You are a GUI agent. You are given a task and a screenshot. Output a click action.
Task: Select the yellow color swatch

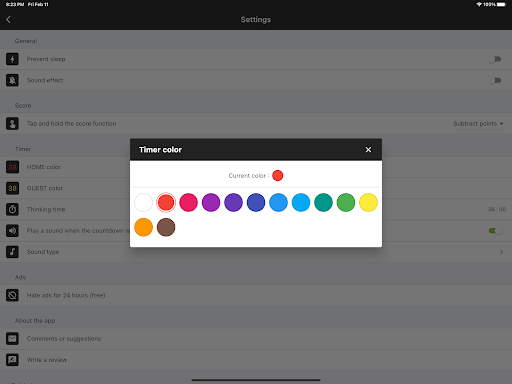(x=368, y=202)
